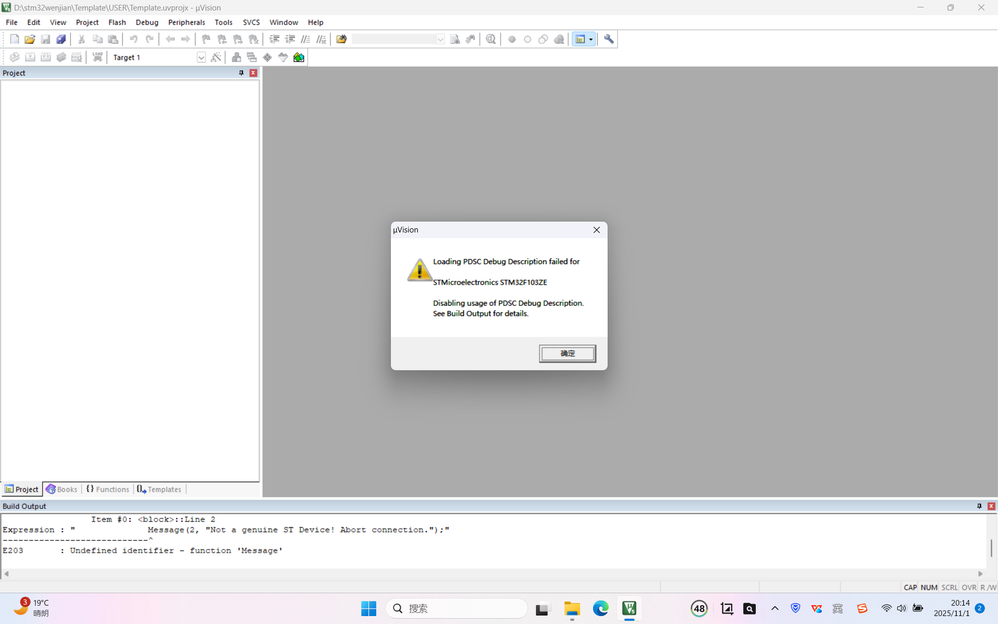
Task: Toggle auto-hide pin on Build Output panel
Action: coord(979,506)
